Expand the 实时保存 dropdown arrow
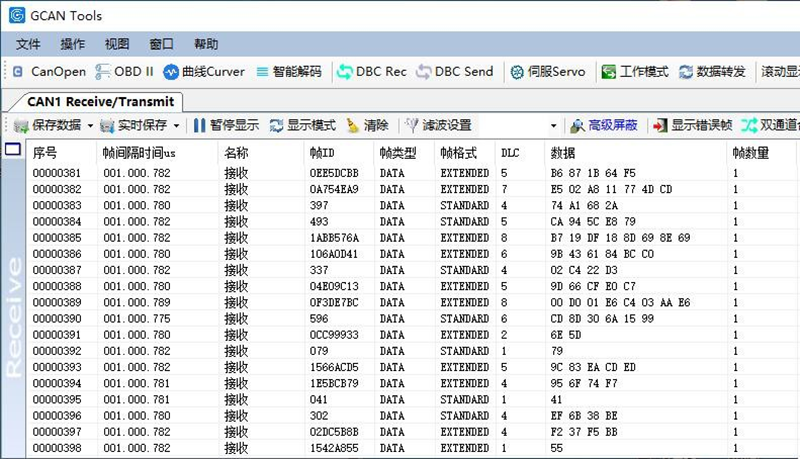This screenshot has height=459, width=800. click(177, 126)
